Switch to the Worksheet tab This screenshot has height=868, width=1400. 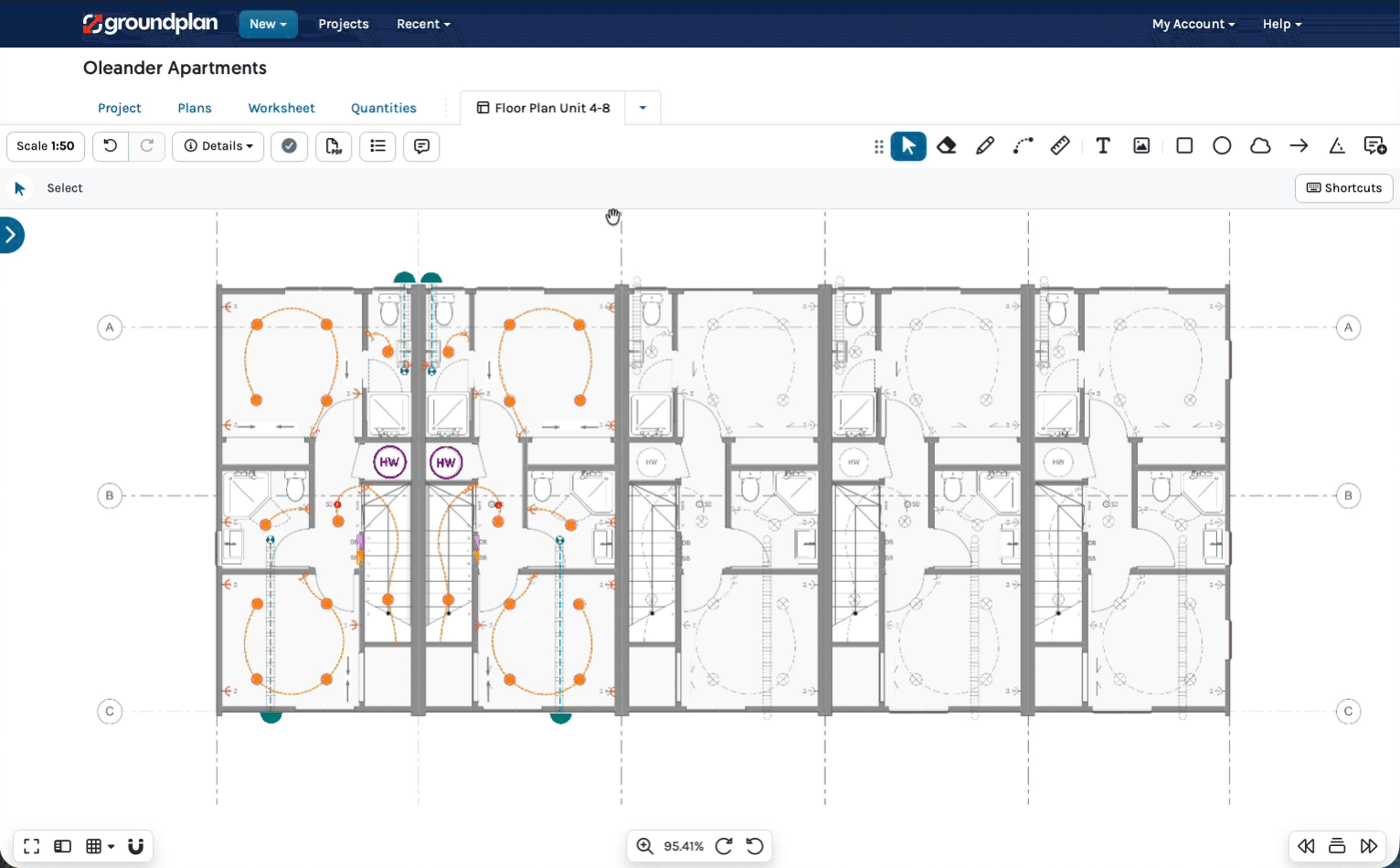pyautogui.click(x=281, y=108)
